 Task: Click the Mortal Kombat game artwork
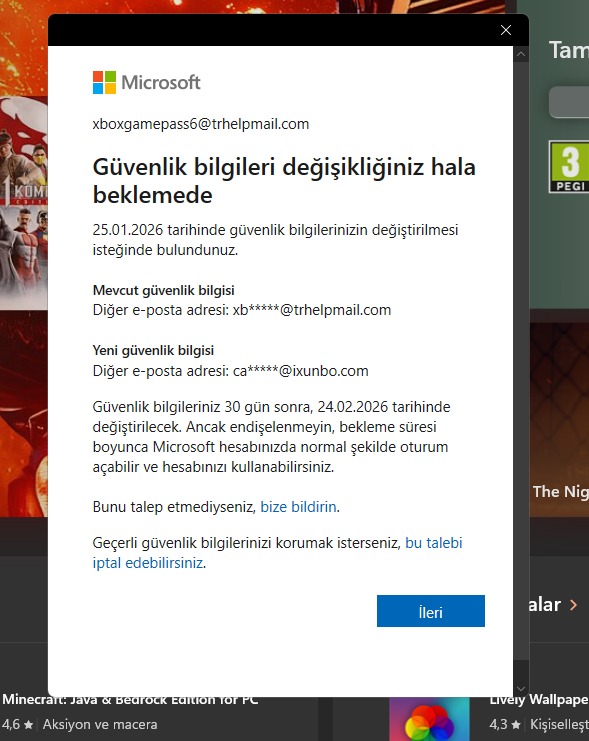tap(24, 203)
